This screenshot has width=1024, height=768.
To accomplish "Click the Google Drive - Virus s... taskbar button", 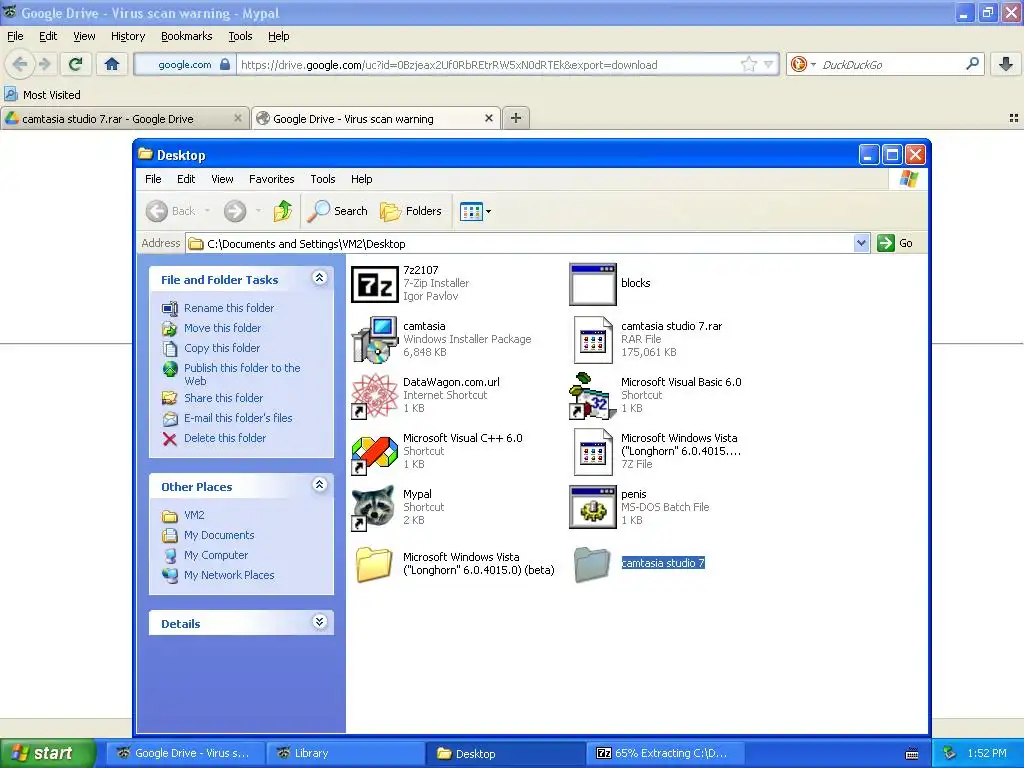I will (186, 753).
